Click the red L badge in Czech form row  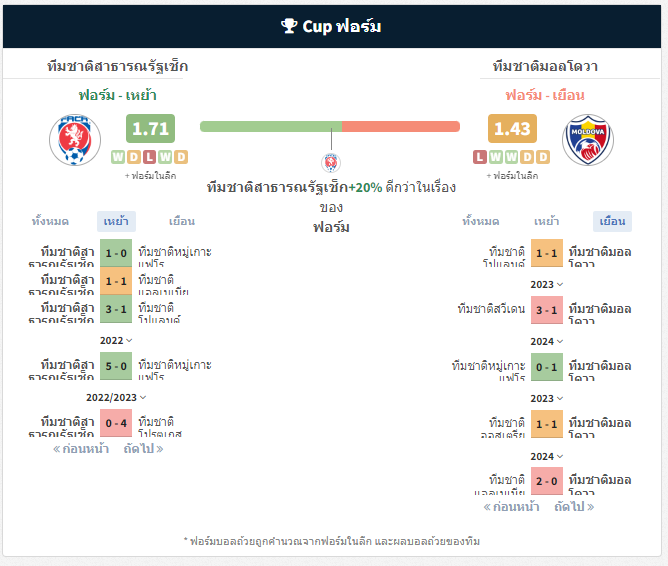coord(149,157)
